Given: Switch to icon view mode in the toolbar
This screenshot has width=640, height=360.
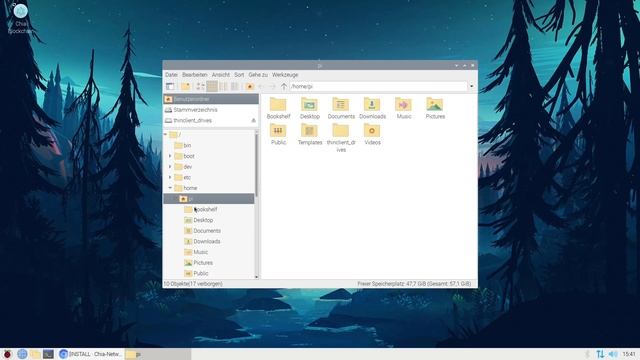Looking at the screenshot, I should (200, 86).
